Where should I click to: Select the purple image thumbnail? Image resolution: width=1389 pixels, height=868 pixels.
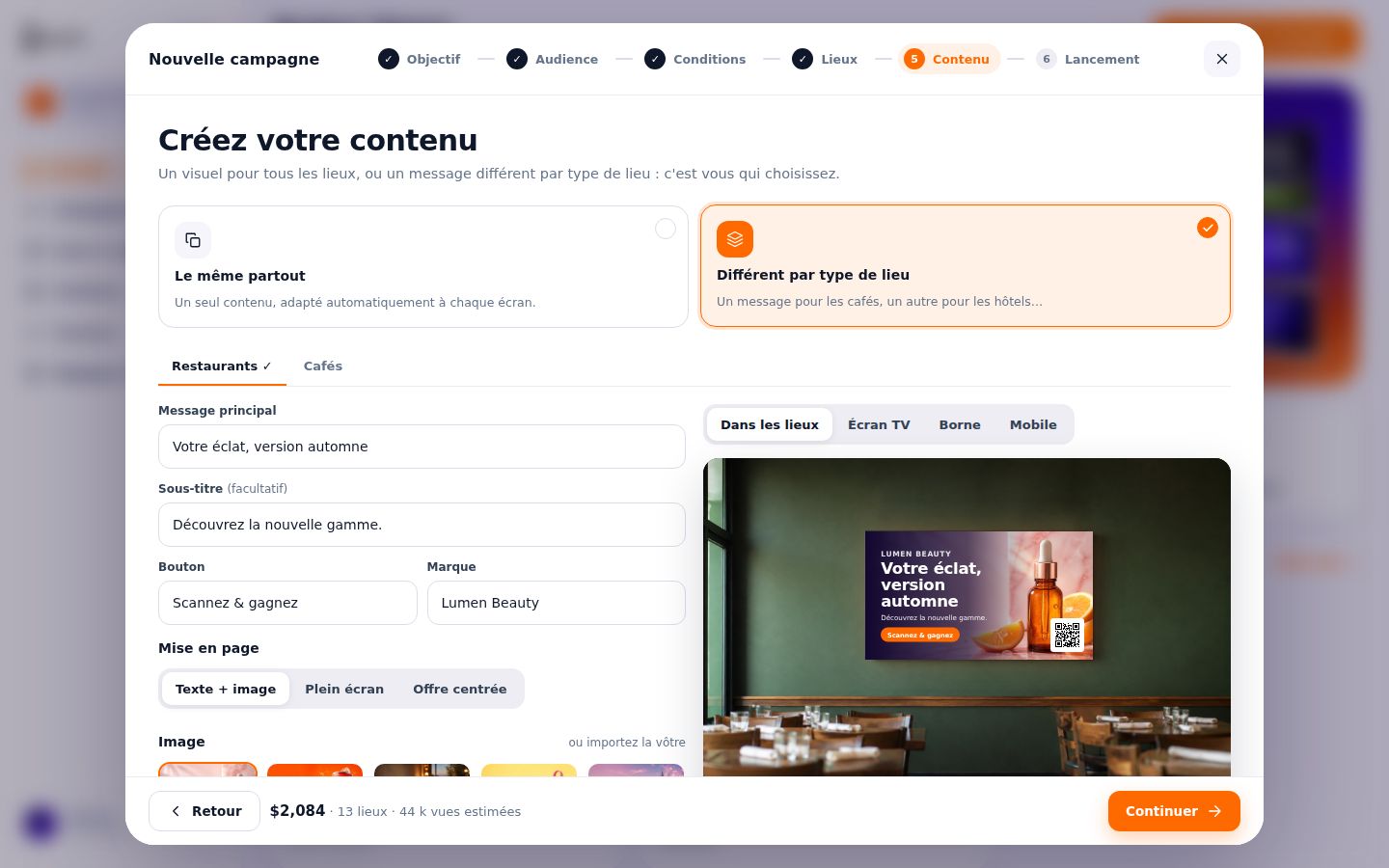(636, 770)
